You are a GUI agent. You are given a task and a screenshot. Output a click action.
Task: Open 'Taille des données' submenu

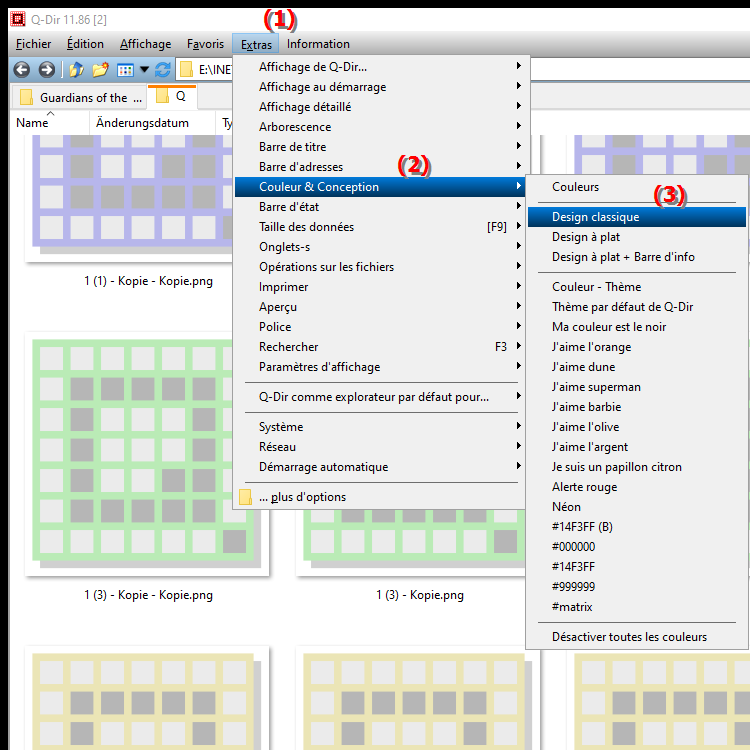381,227
